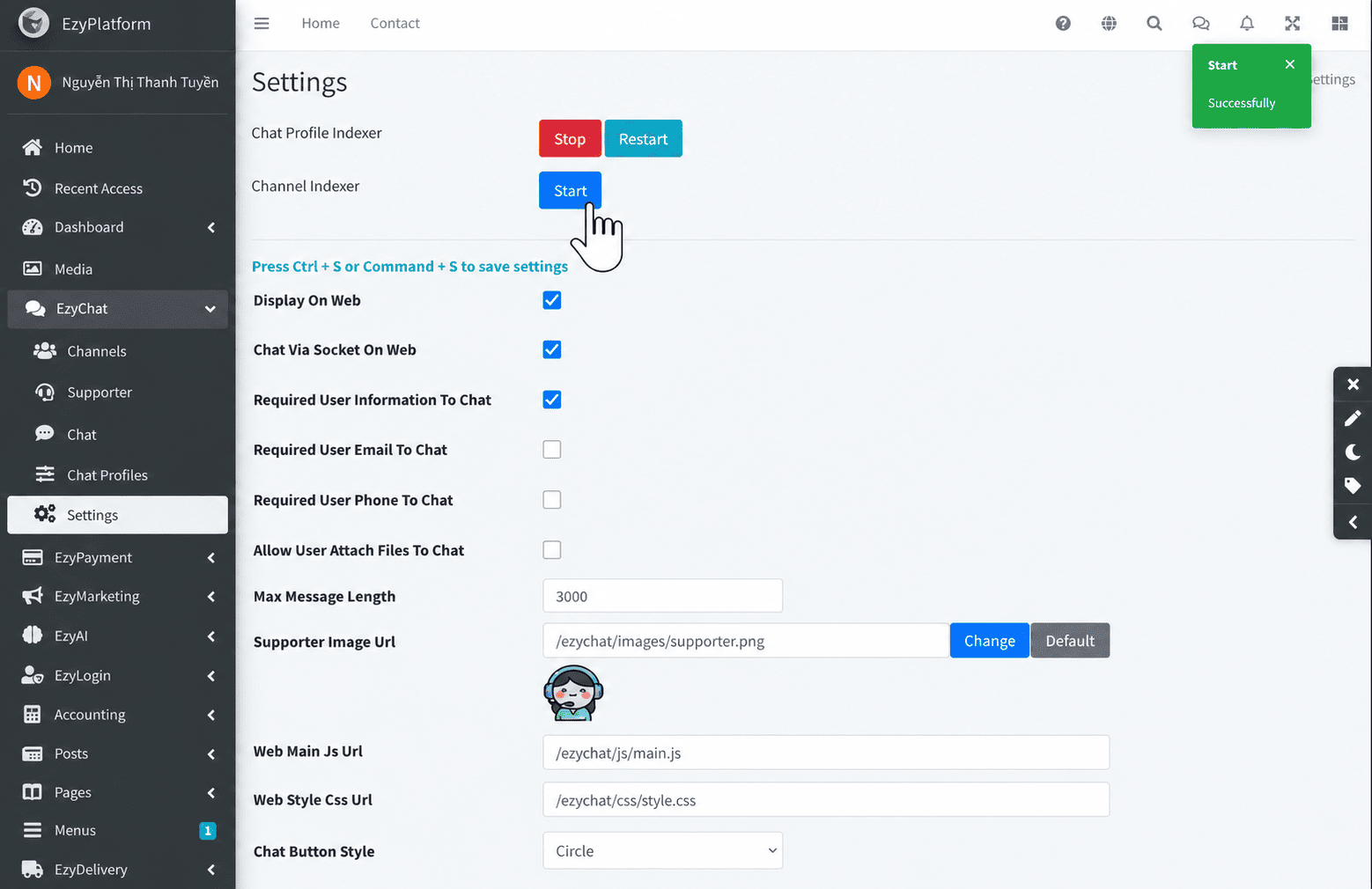Image resolution: width=1372 pixels, height=889 pixels.
Task: Click the globe language icon
Action: 1109,24
